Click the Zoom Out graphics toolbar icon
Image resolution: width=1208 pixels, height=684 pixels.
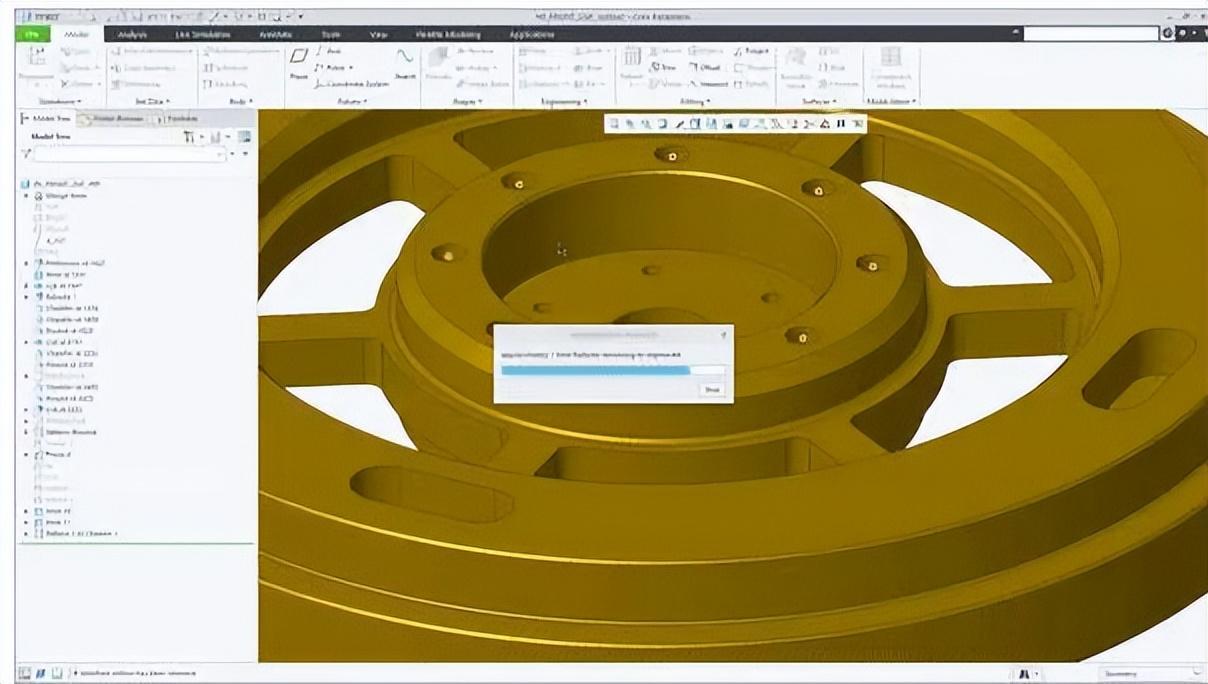coord(646,124)
